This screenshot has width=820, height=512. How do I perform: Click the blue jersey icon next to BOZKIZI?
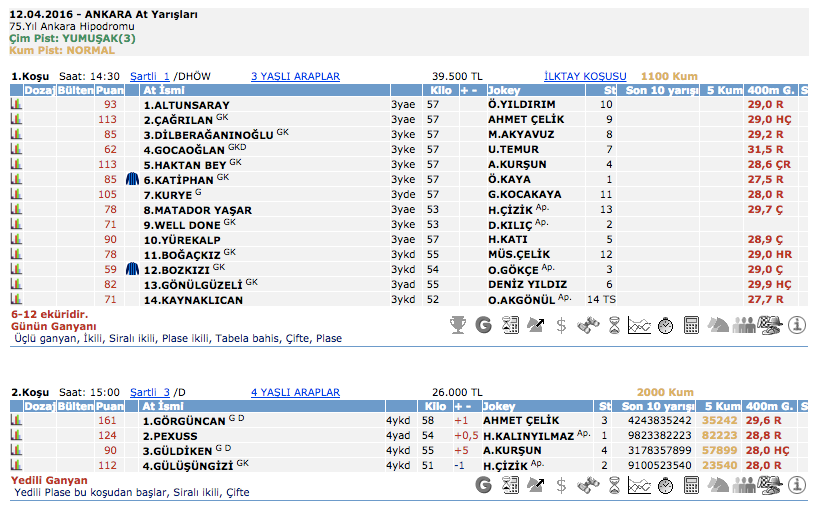(134, 269)
